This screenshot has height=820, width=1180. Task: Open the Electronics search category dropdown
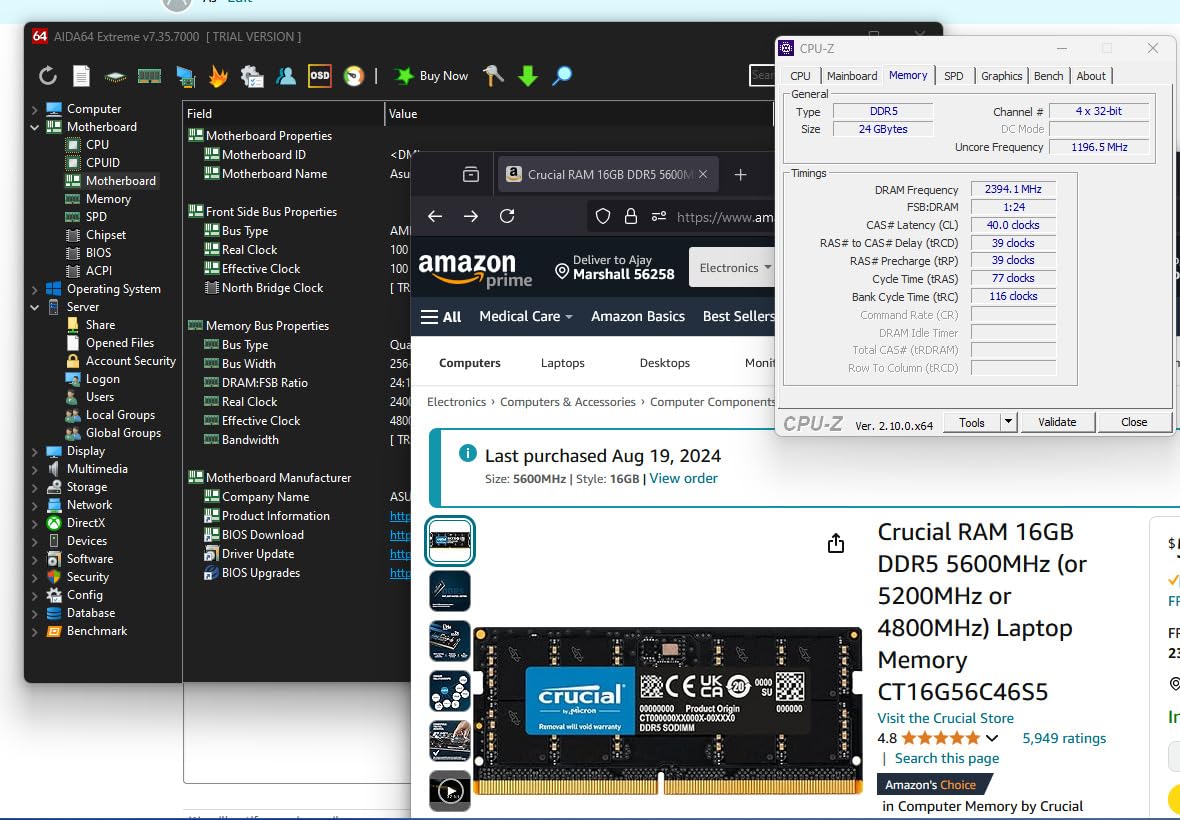732,268
